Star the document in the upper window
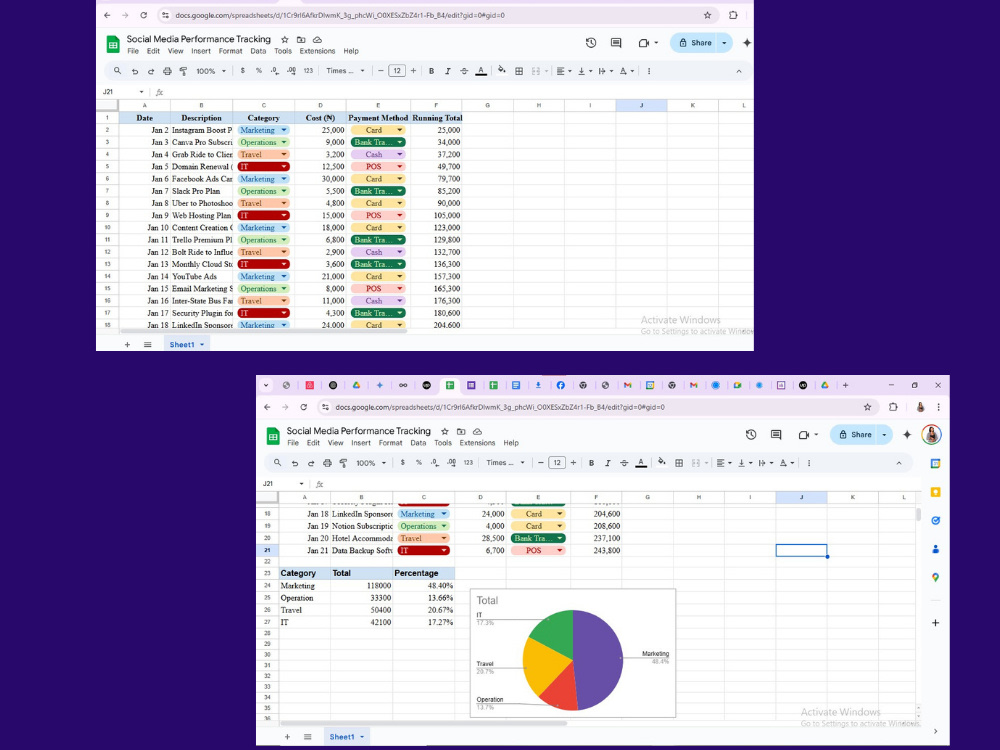Image resolution: width=1000 pixels, height=750 pixels. [x=284, y=40]
